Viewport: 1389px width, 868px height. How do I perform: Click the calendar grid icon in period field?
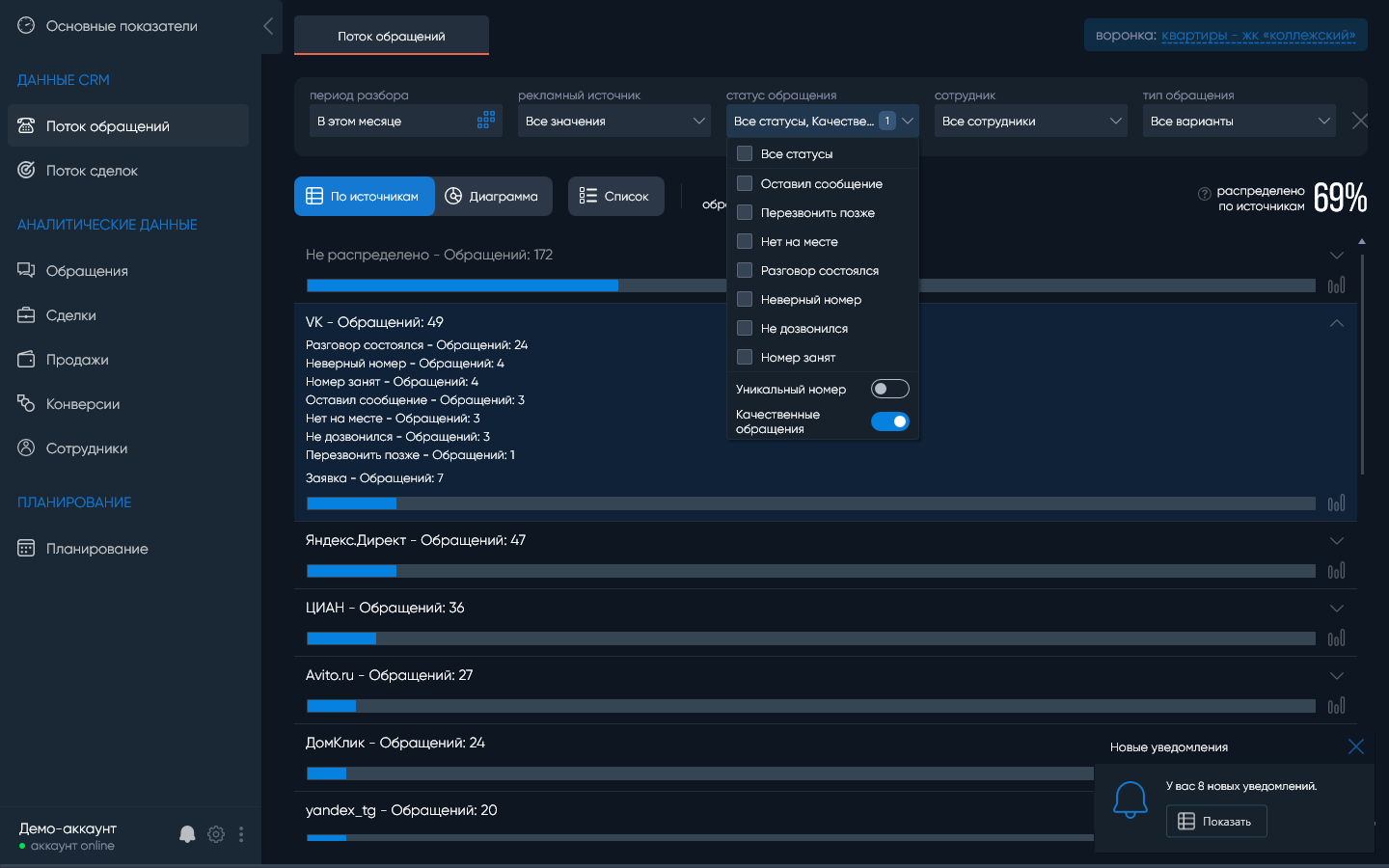[x=486, y=121]
